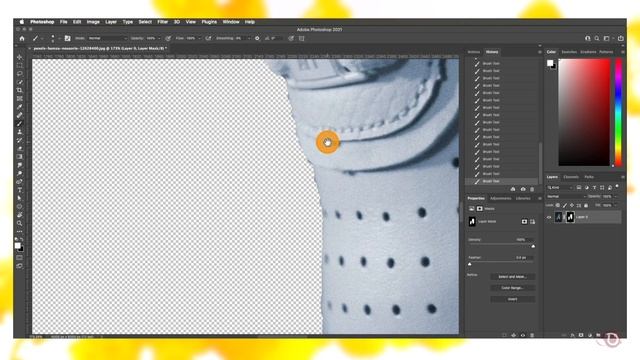Create new document from current state
Screen dimensions: 640x360
(x=513, y=189)
